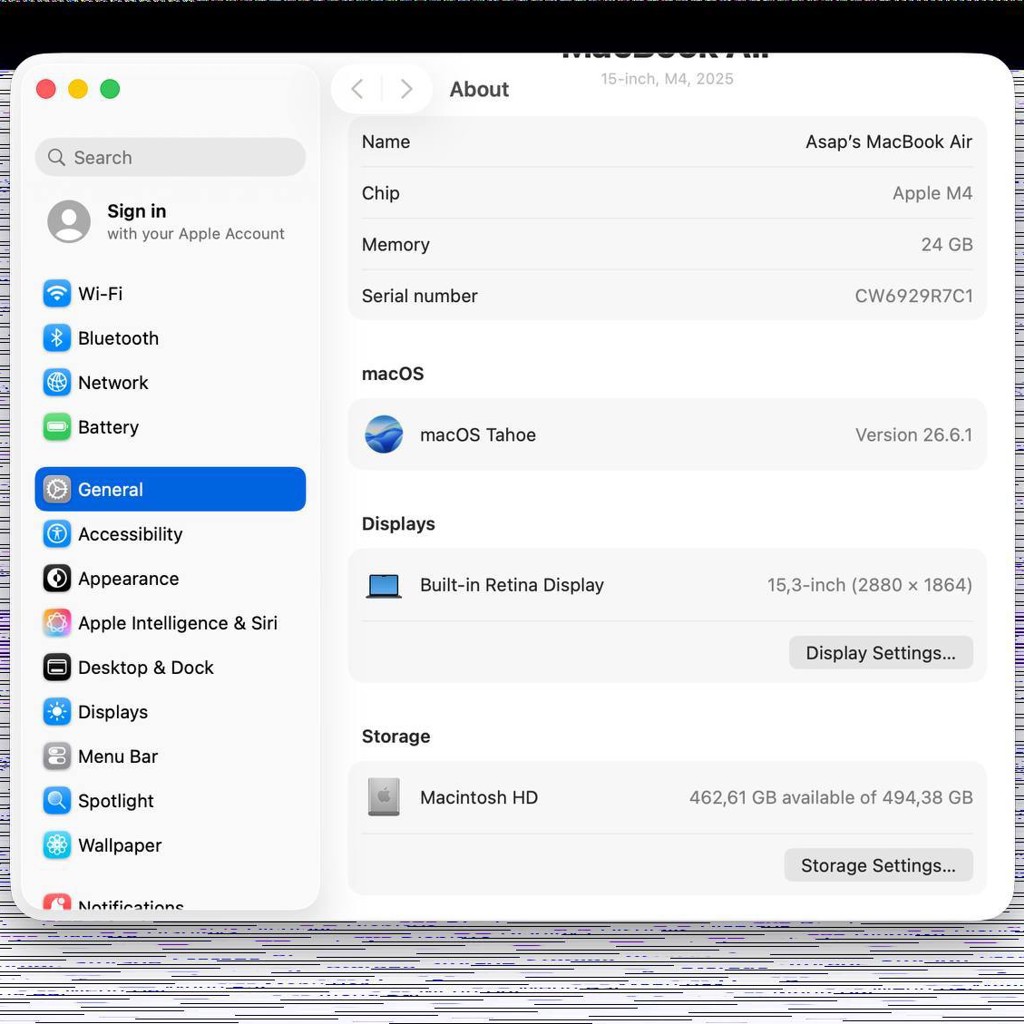
Task: Select Appearance in the sidebar
Action: point(170,578)
